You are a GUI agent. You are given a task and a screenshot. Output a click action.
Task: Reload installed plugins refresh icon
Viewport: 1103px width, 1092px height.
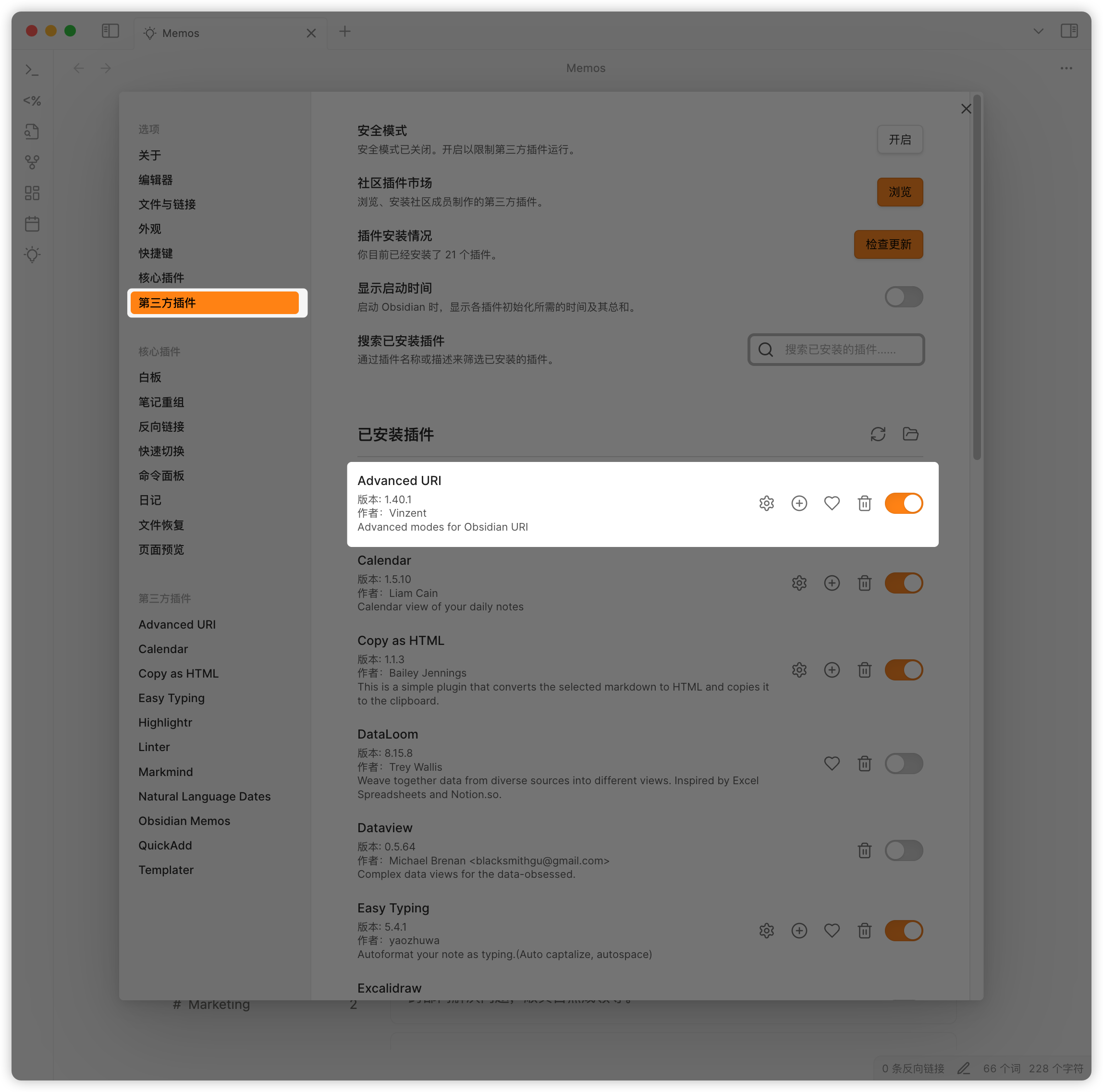click(x=878, y=434)
